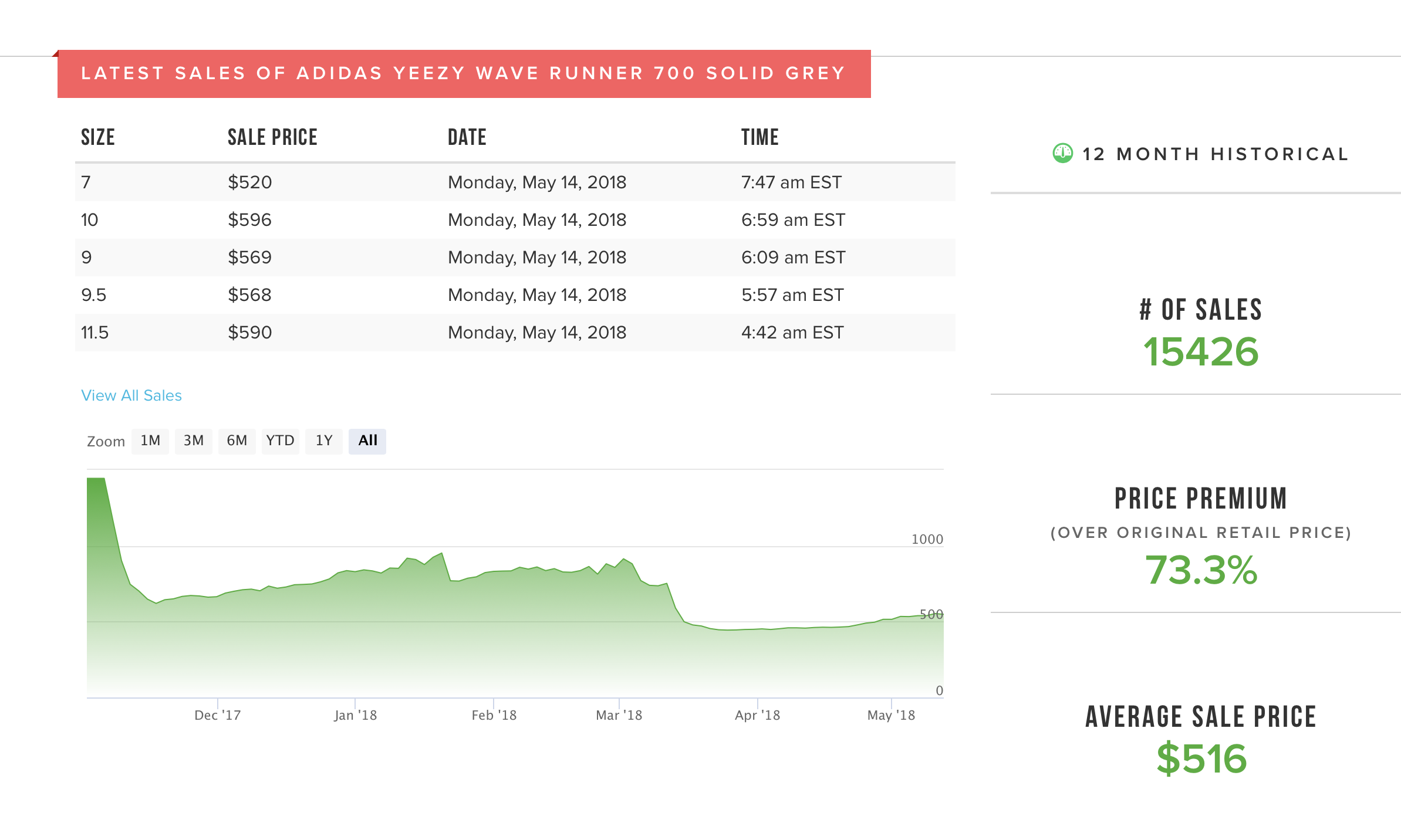This screenshot has width=1401, height=840.
Task: Click the SIZE column header
Action: point(98,137)
